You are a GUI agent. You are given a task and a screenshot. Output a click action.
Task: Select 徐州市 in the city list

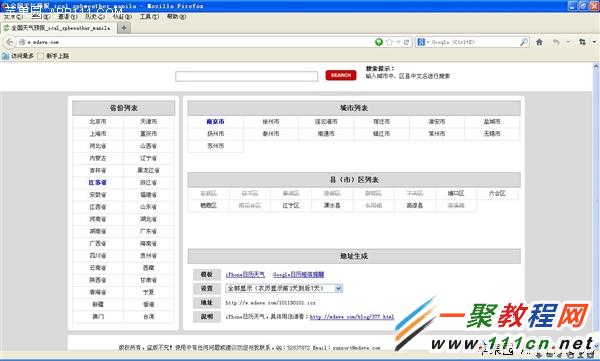click(x=271, y=121)
